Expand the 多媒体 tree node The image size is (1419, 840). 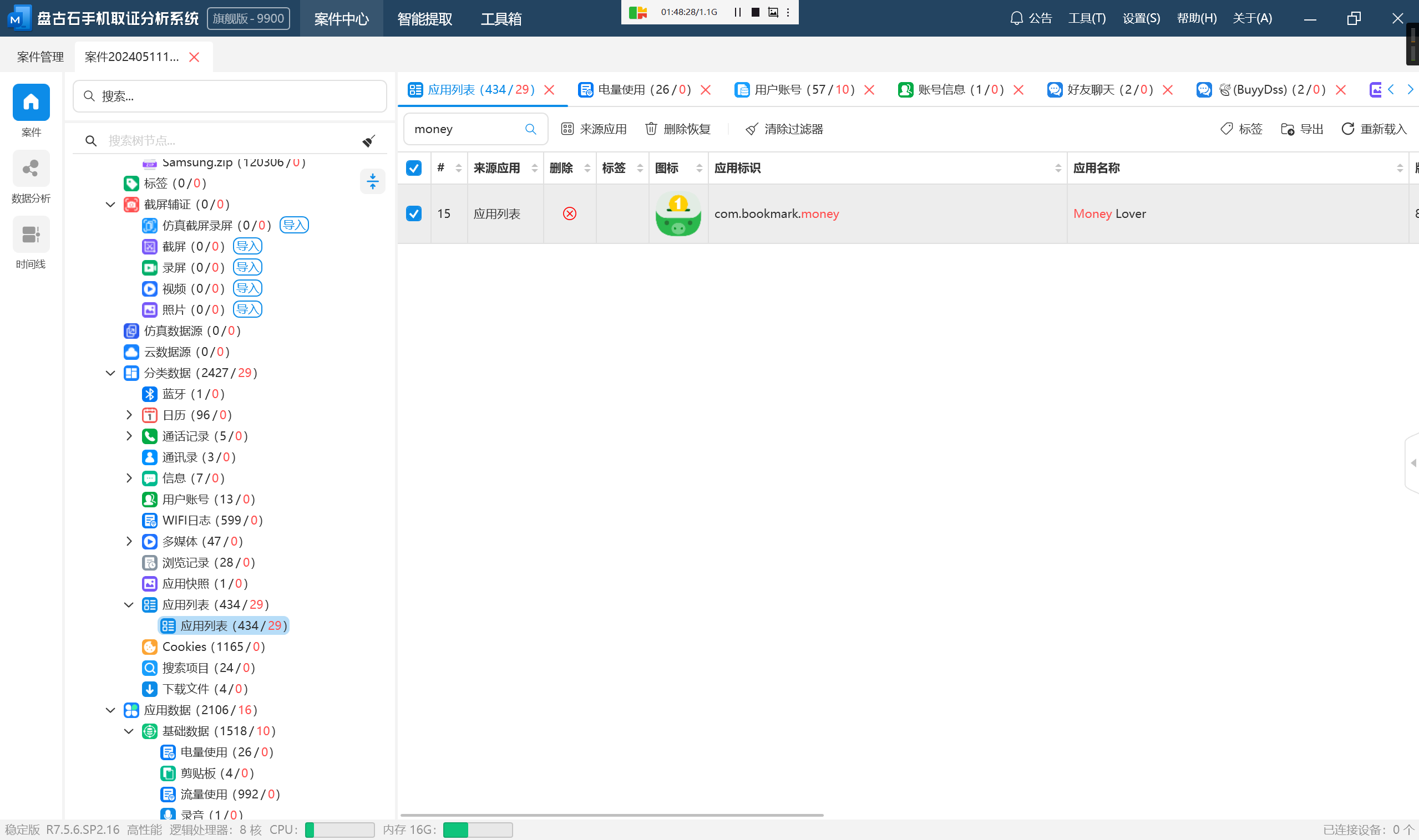click(129, 541)
